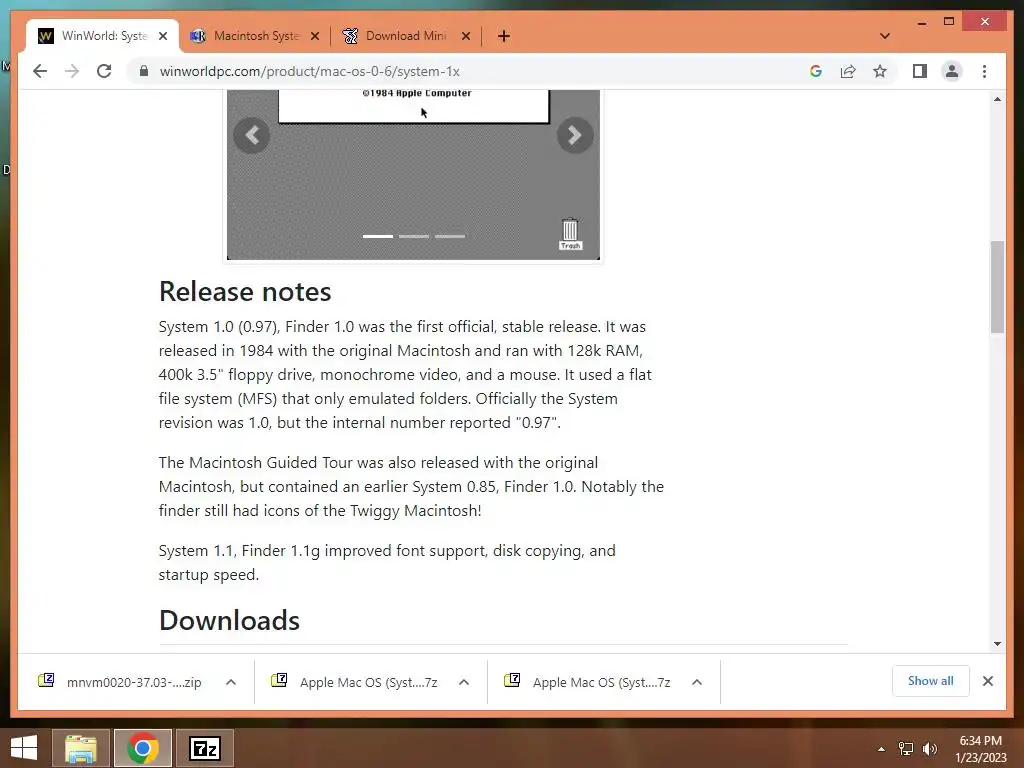Open Chrome's three-dot menu

(984, 71)
